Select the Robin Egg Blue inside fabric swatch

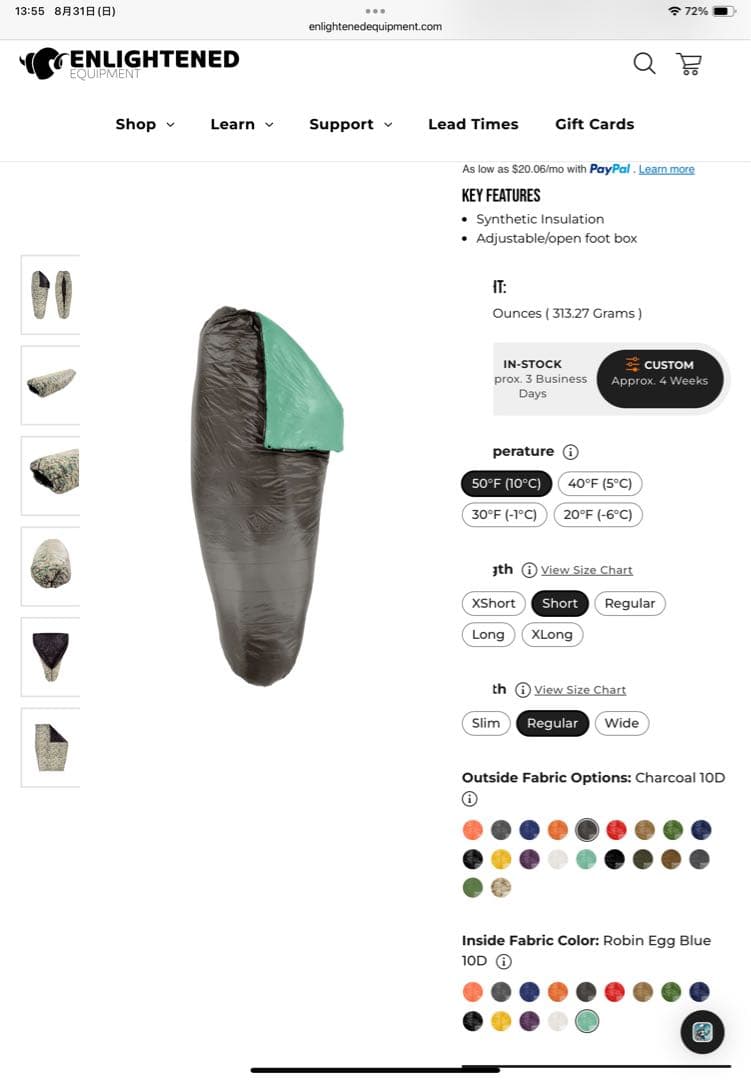586,1021
